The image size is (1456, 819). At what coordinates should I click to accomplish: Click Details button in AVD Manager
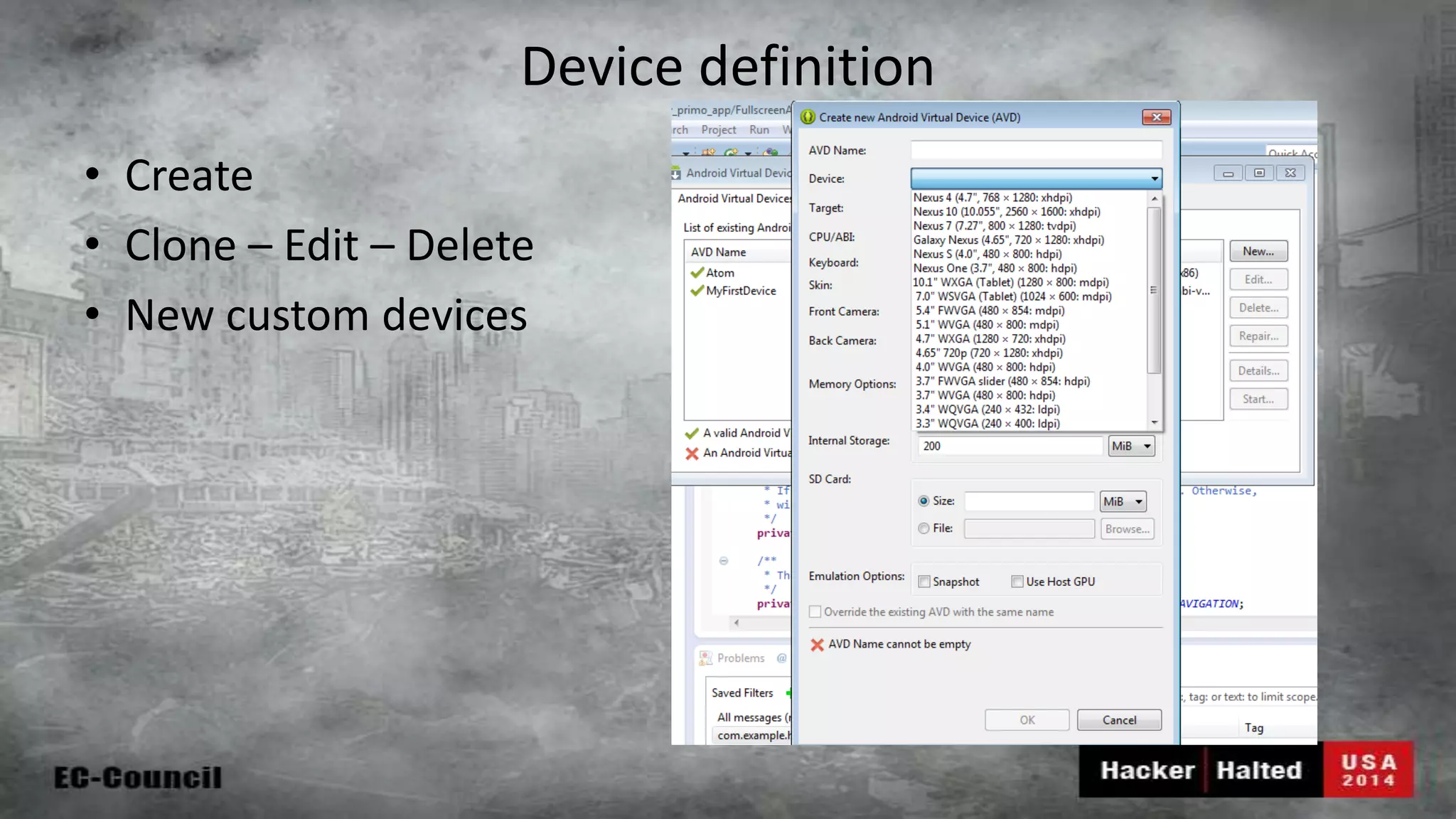coord(1258,371)
